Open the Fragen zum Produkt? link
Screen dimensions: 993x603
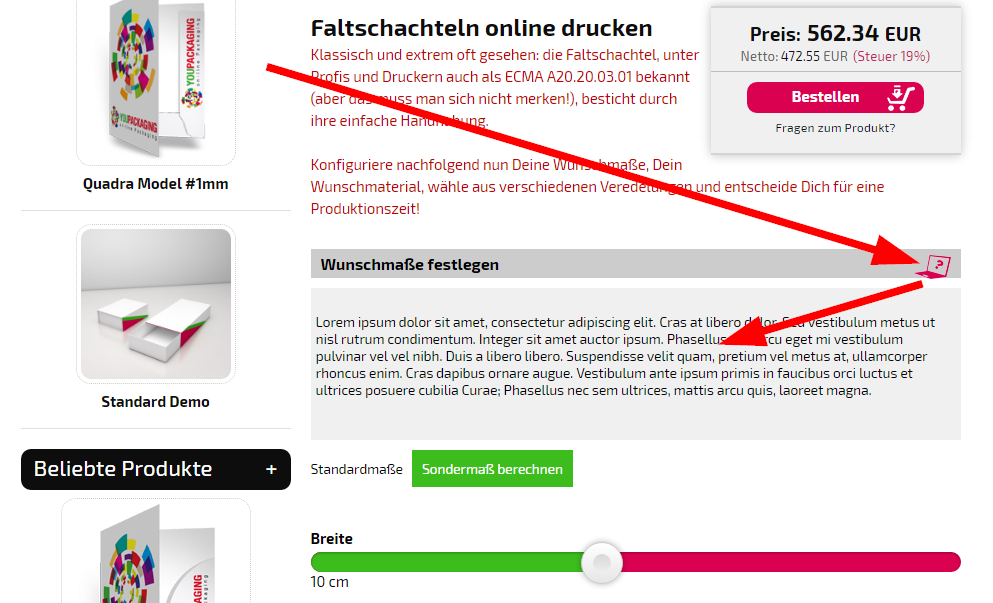pos(835,128)
